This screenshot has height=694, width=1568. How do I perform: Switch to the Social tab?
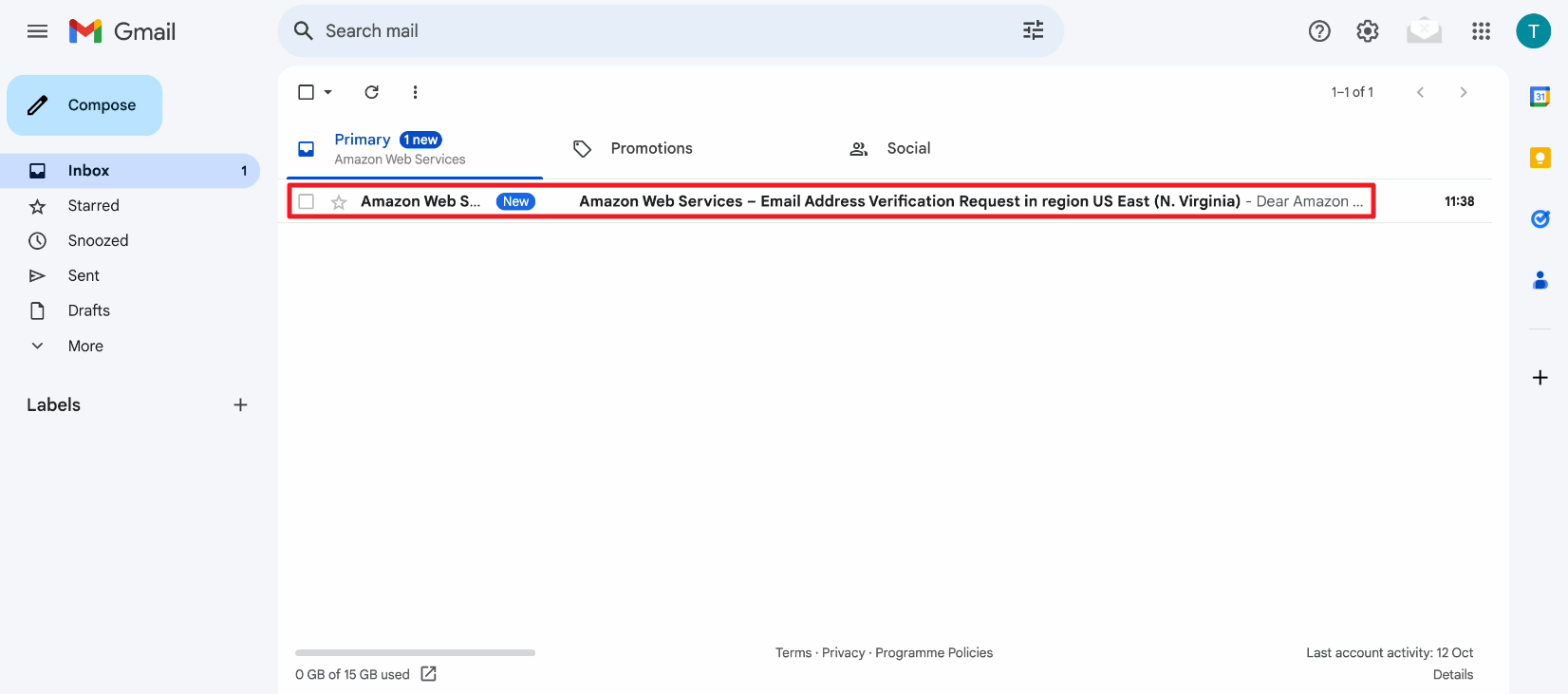[907, 148]
